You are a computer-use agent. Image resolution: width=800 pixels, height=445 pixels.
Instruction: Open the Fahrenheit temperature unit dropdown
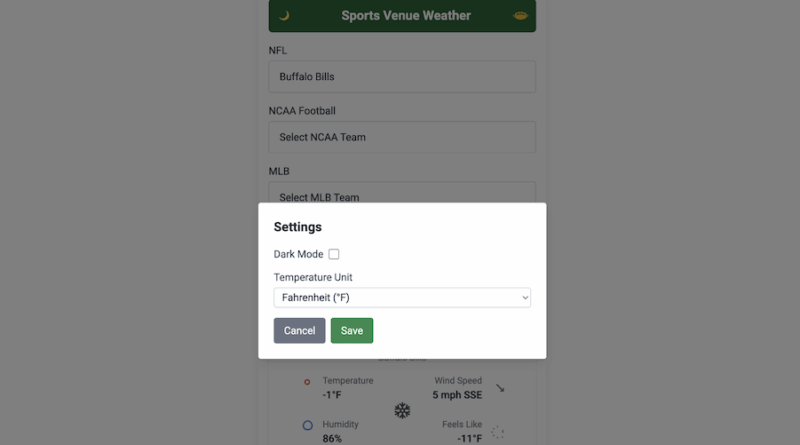[402, 298]
